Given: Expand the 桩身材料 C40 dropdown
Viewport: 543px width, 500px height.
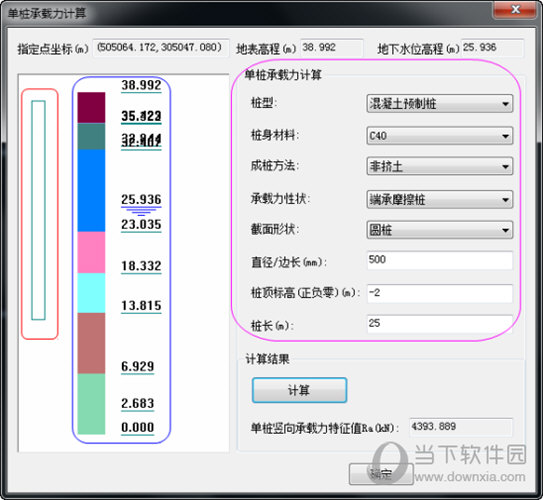Looking at the screenshot, I should [439, 136].
